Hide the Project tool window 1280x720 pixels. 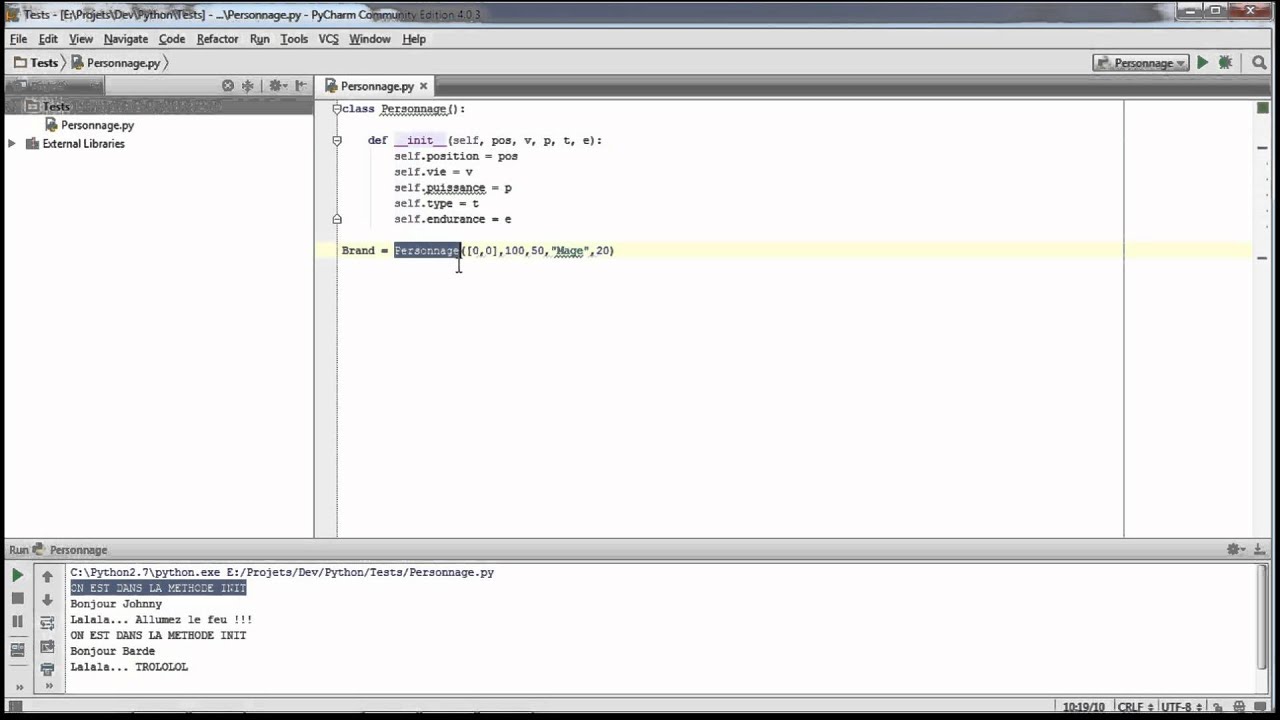pos(300,86)
